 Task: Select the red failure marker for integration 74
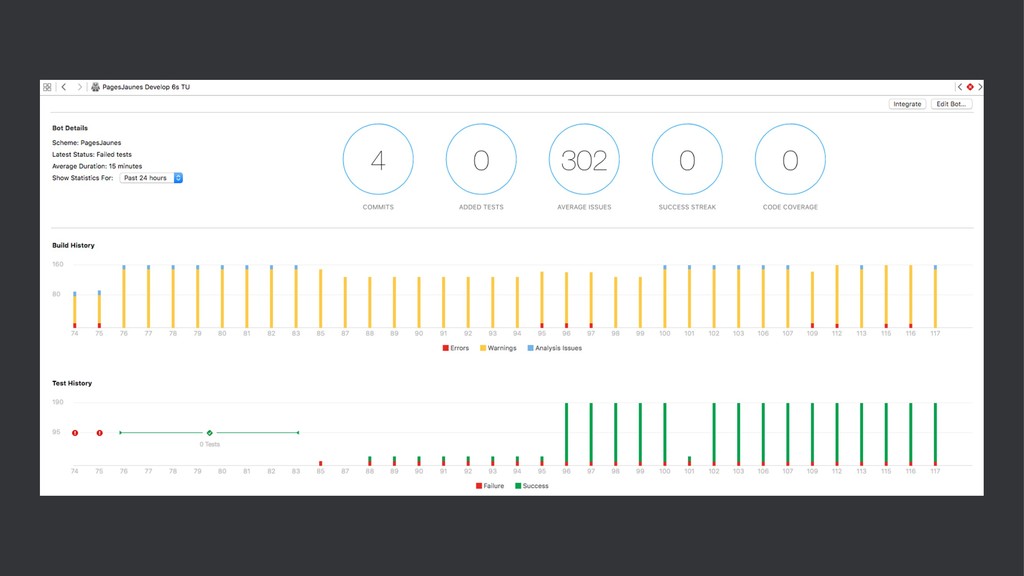(75, 433)
